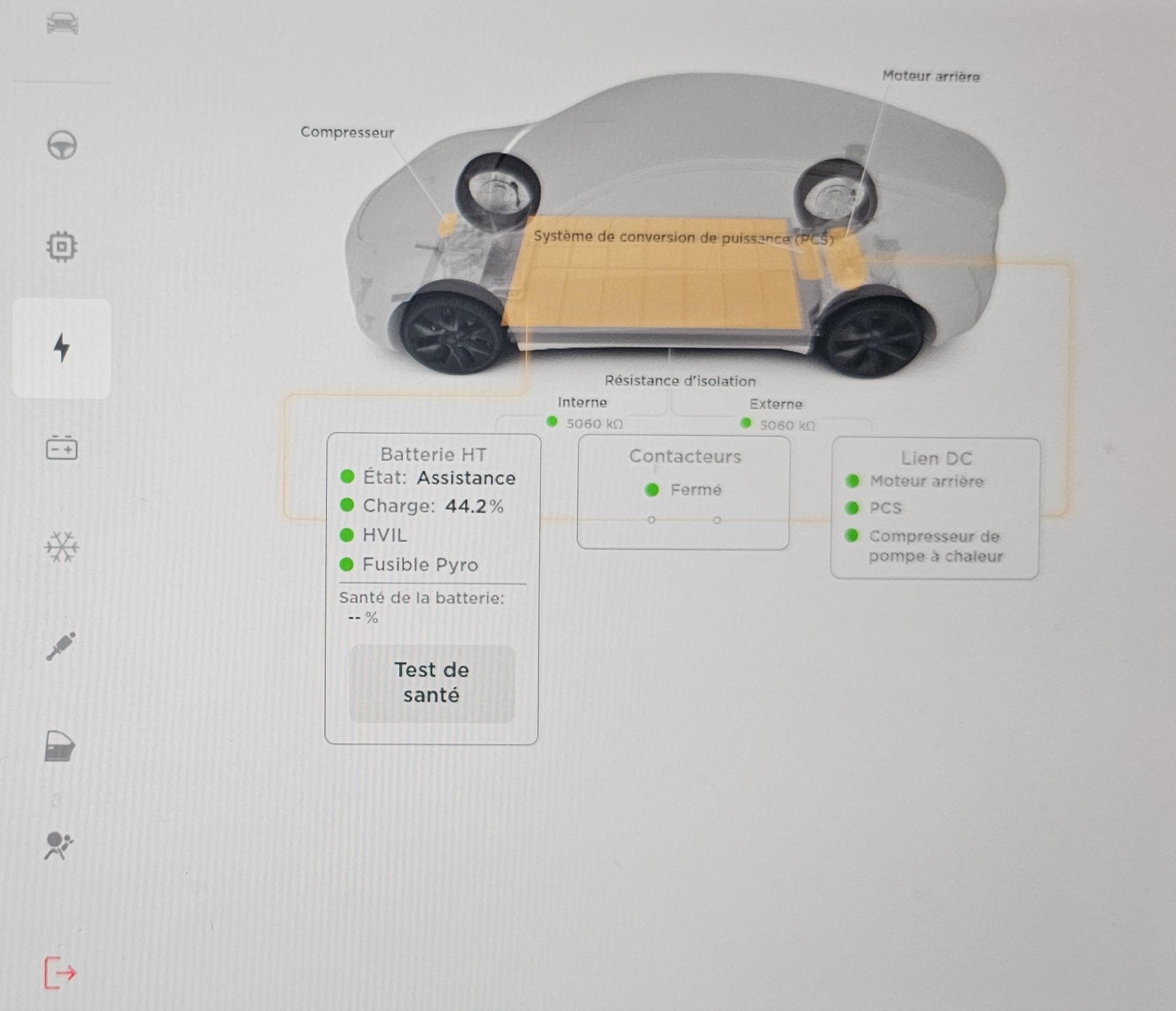
Task: Click Moteur arrière in Lien DC panel
Action: (x=915, y=481)
